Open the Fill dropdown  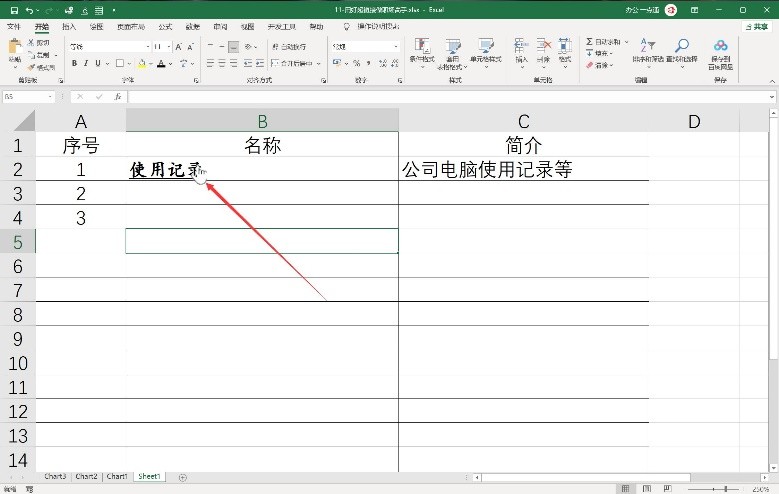point(600,53)
